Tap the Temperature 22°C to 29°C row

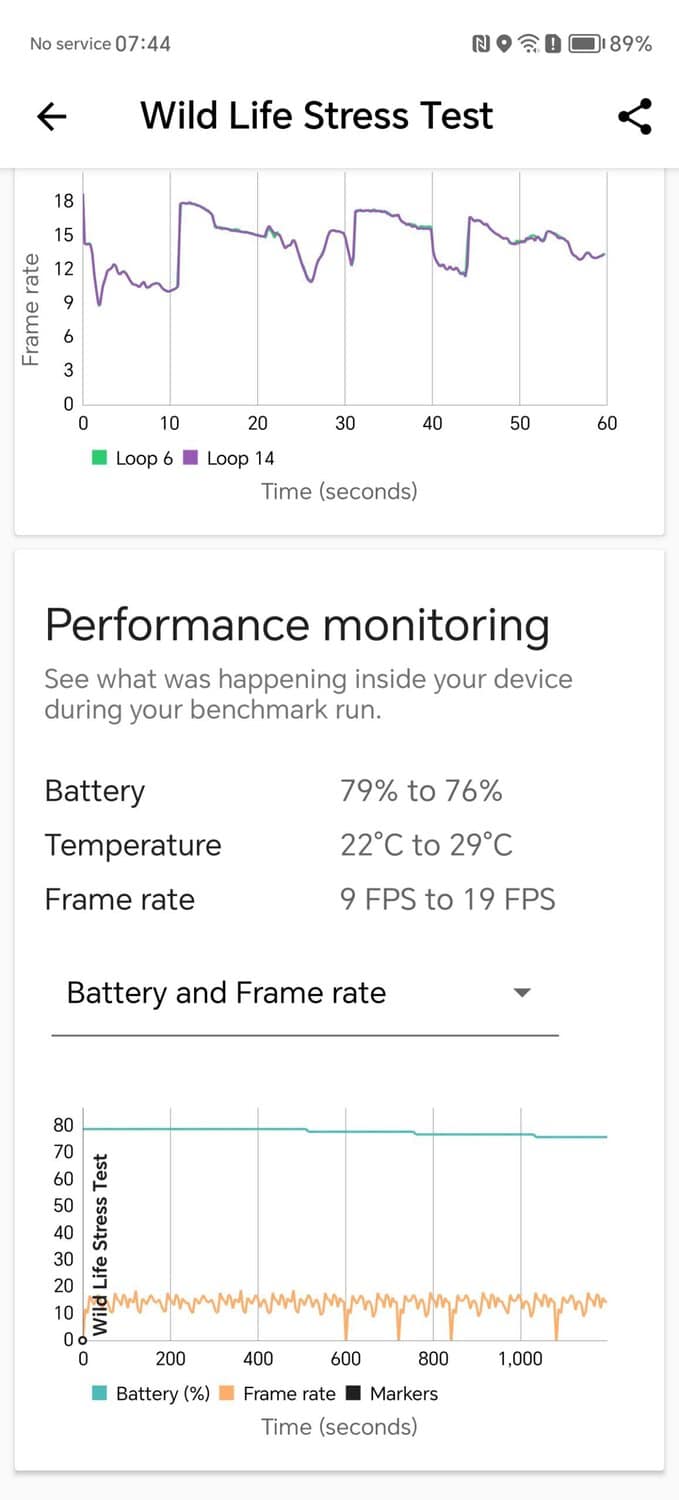[x=278, y=845]
